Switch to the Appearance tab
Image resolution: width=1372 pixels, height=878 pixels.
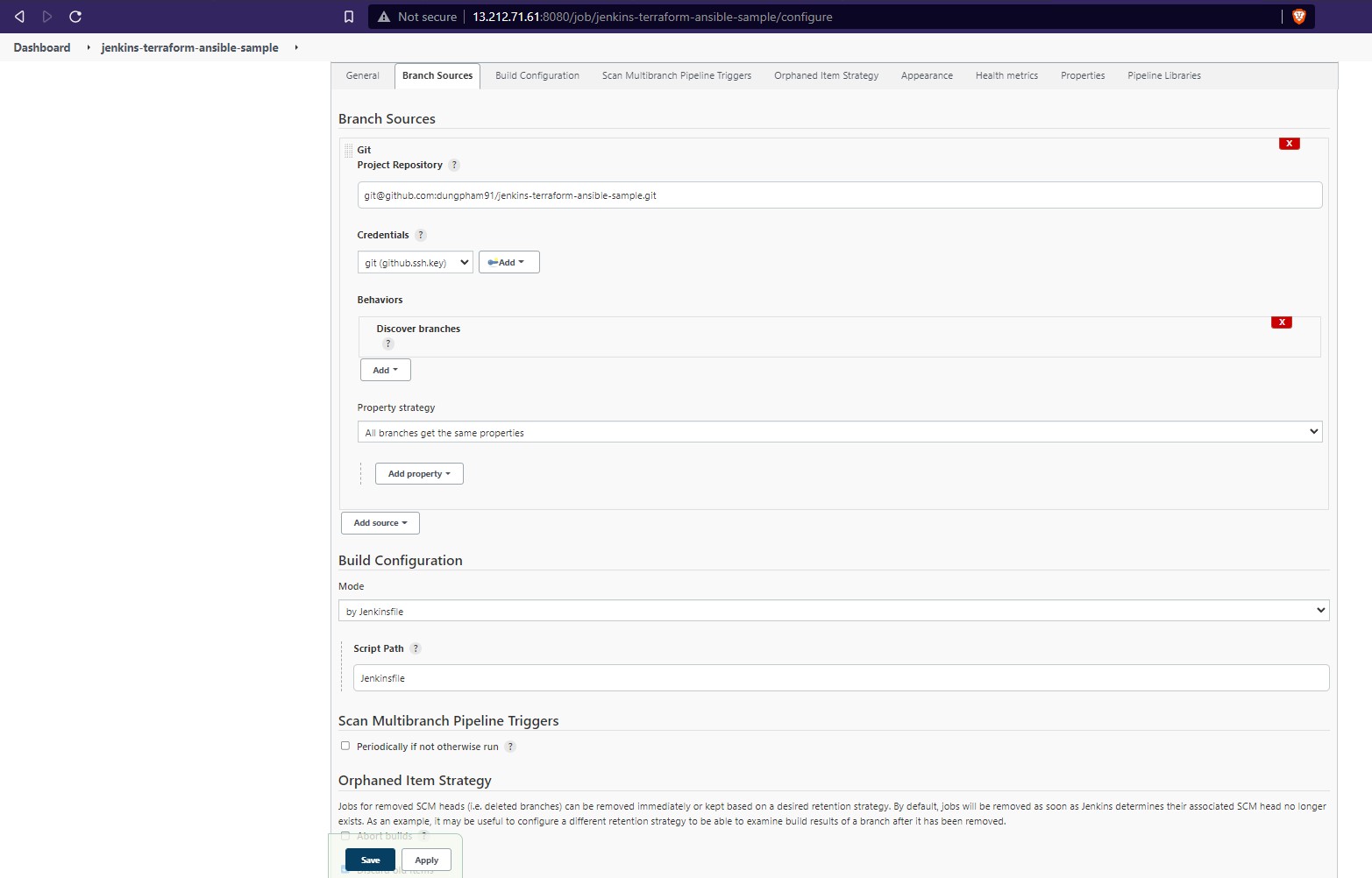coord(927,75)
